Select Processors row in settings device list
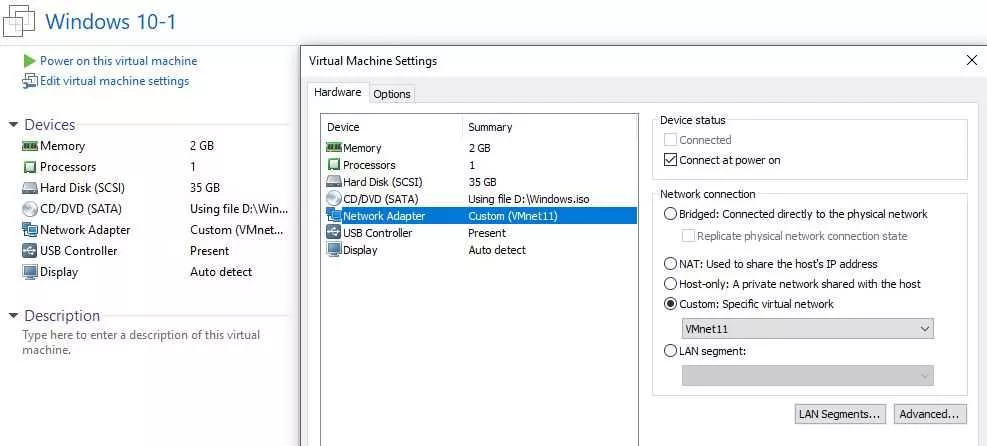 pos(480,165)
